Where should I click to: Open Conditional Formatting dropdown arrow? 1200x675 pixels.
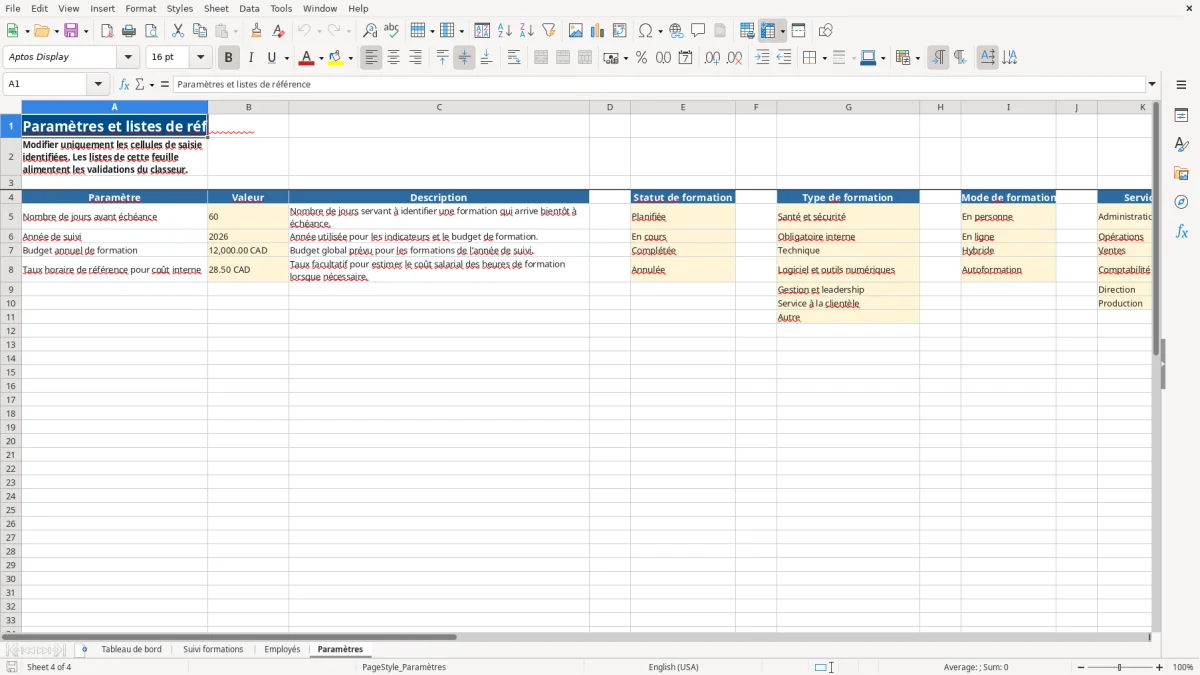click(x=917, y=58)
